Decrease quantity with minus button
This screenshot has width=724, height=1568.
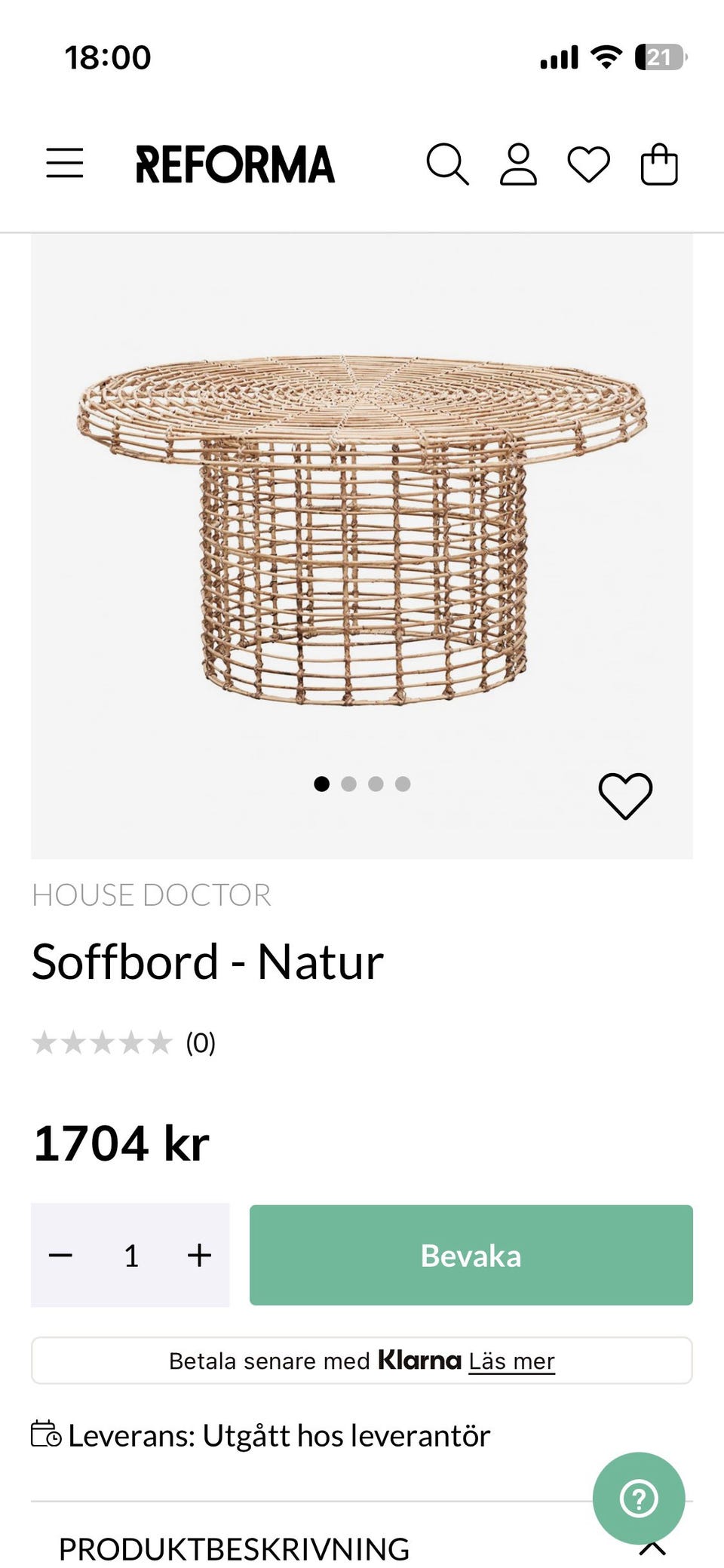(60, 1255)
